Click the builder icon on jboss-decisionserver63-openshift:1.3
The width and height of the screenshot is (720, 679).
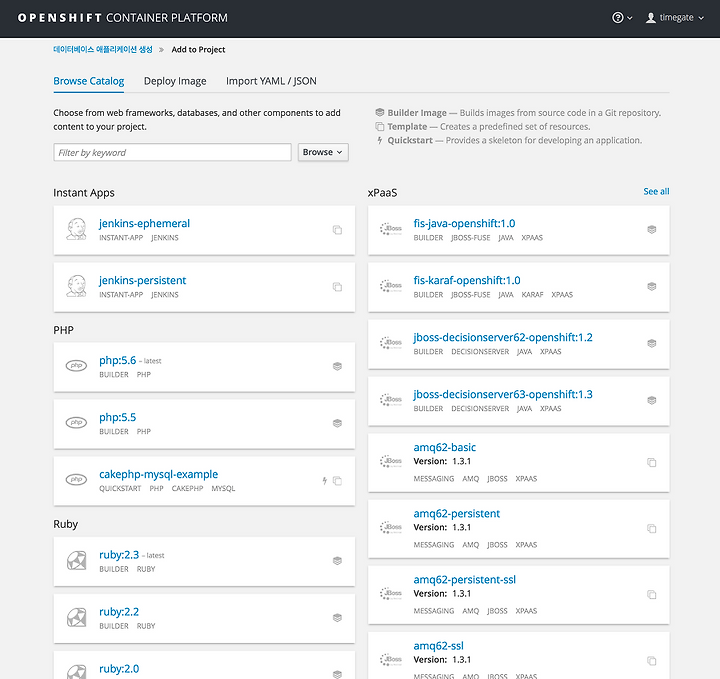tap(652, 400)
